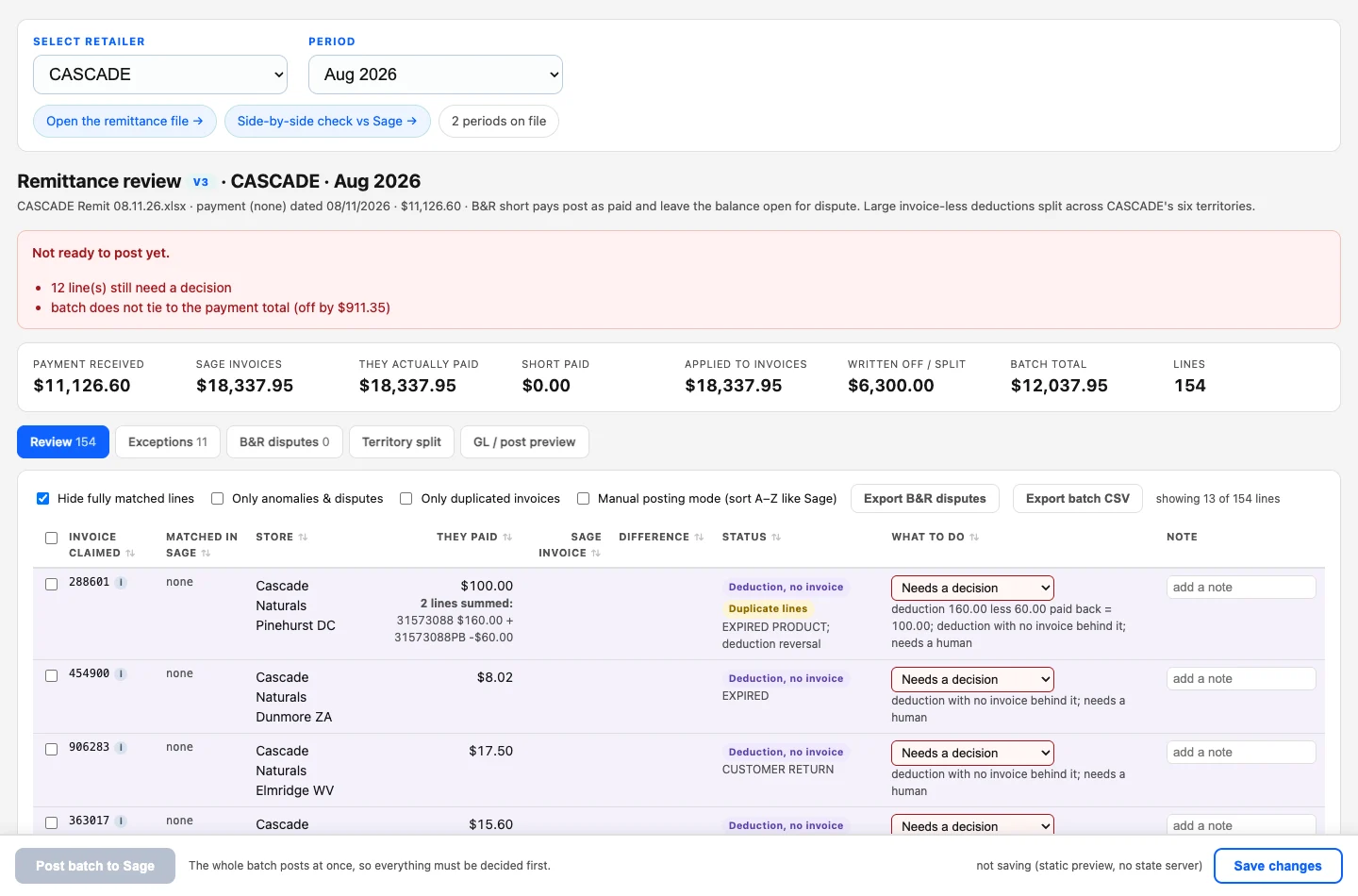Screen dimensions: 1358x896
Task: Select row checkbox for invoice 906283
Action: [x=52, y=750]
